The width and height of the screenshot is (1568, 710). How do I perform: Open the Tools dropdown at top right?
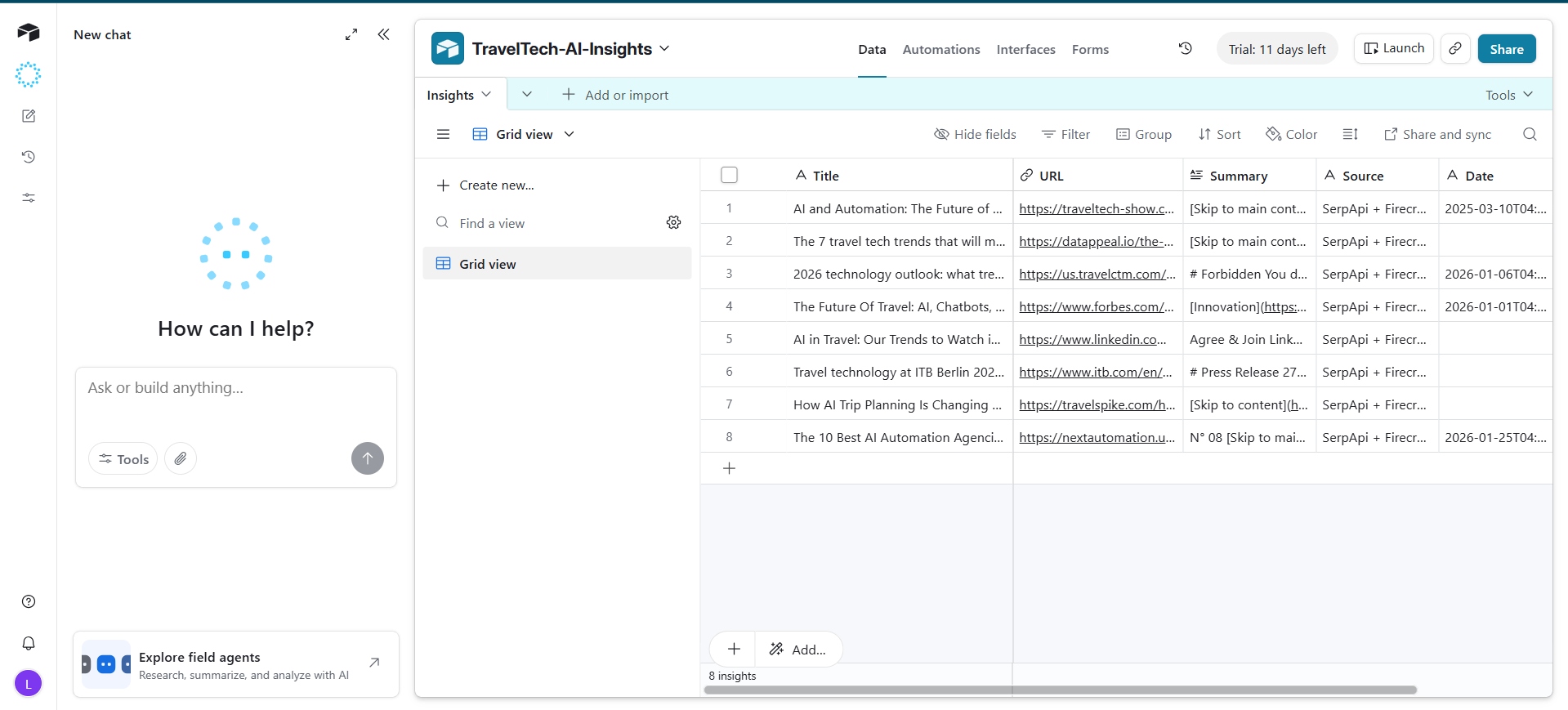[1509, 95]
